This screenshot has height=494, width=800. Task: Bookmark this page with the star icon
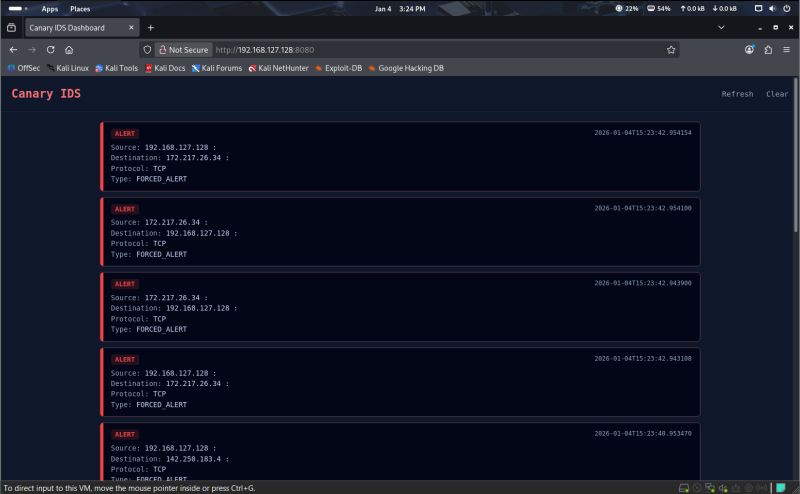pyautogui.click(x=671, y=50)
